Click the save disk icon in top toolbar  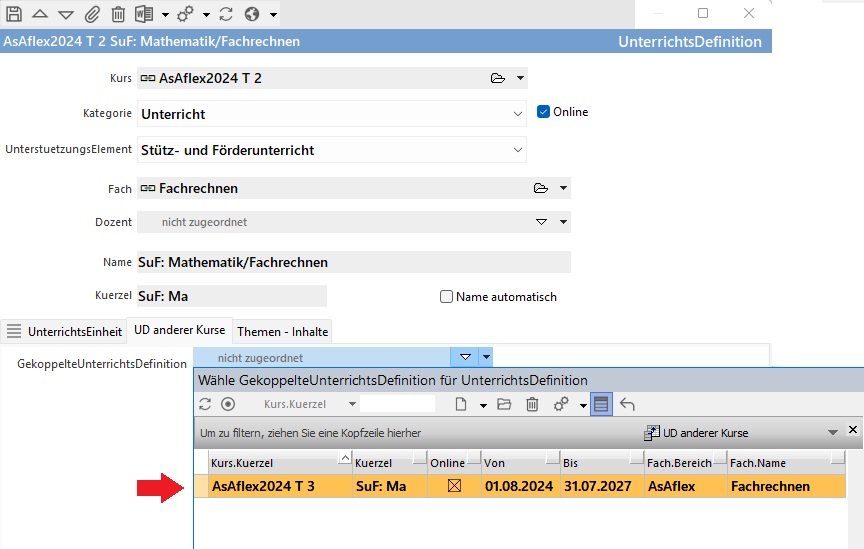point(14,14)
